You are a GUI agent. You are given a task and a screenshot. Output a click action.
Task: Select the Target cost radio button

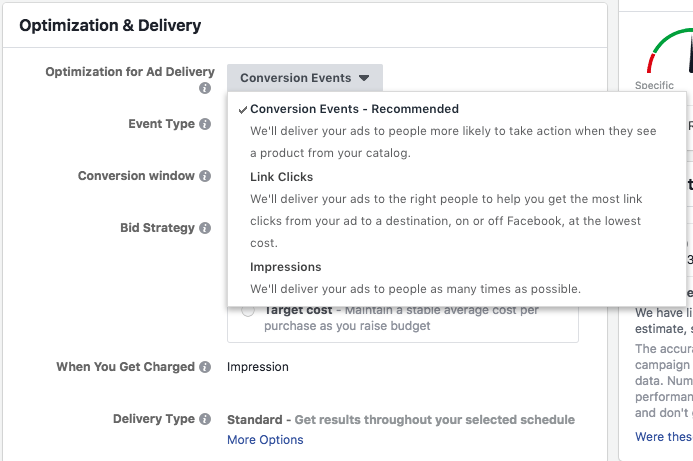point(248,311)
